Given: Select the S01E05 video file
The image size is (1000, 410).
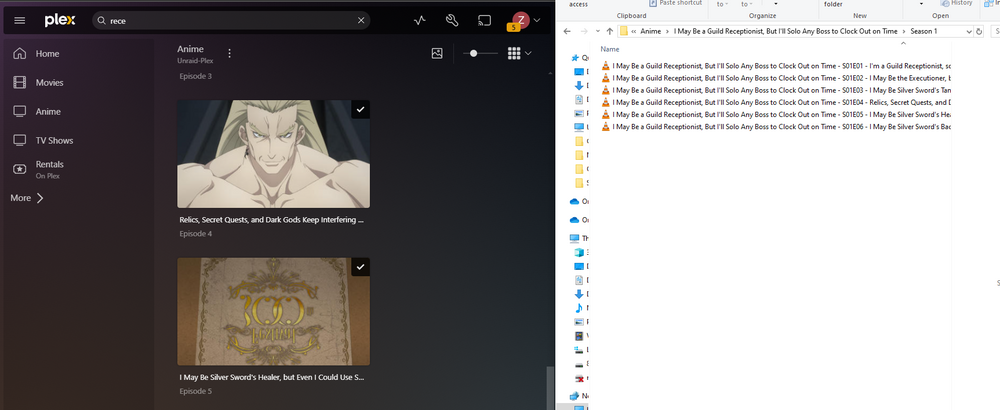Looking at the screenshot, I should pyautogui.click(x=776, y=114).
